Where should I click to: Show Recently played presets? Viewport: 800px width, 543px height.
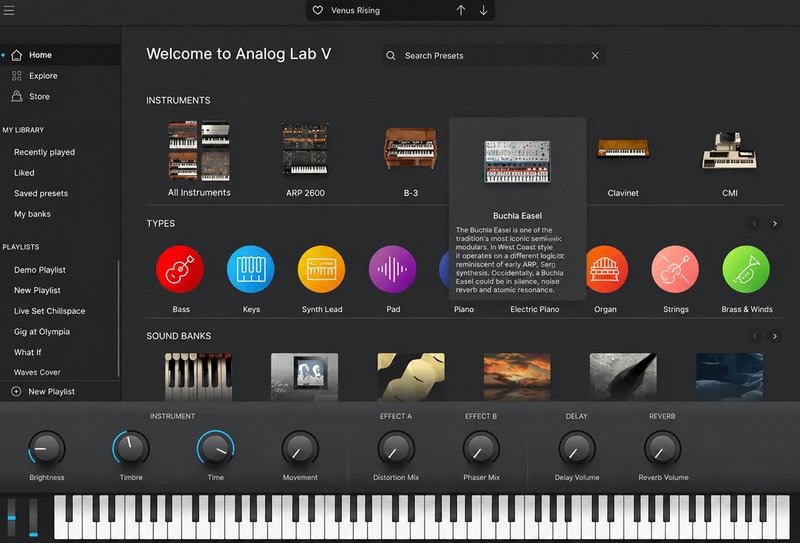[x=44, y=152]
